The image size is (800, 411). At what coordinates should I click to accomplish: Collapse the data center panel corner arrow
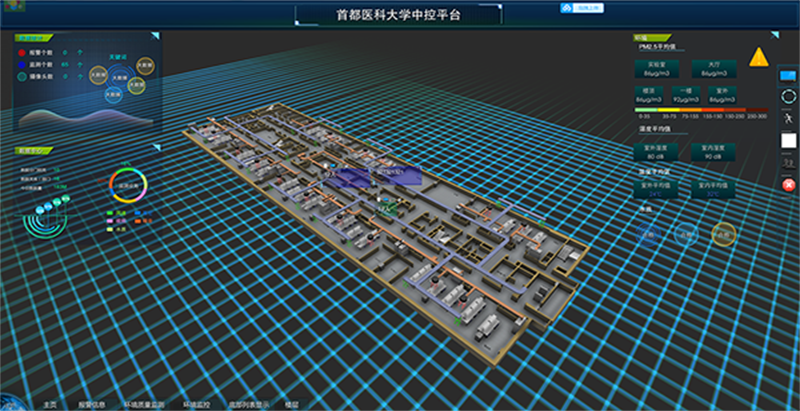point(156,148)
